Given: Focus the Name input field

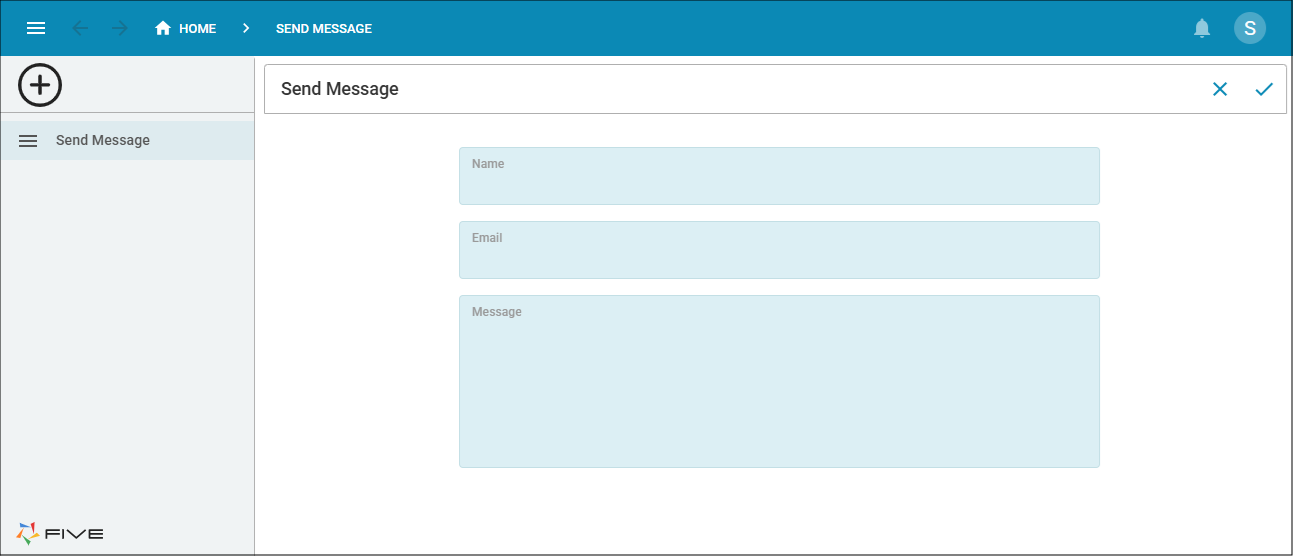Looking at the screenshot, I should click(x=779, y=176).
